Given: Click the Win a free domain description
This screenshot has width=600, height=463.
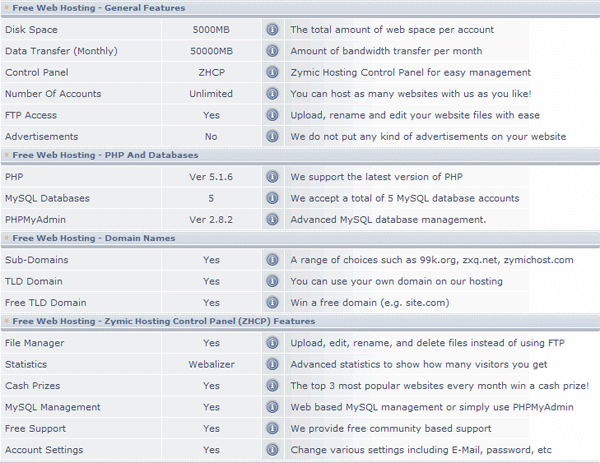Looking at the screenshot, I should 370,303.
